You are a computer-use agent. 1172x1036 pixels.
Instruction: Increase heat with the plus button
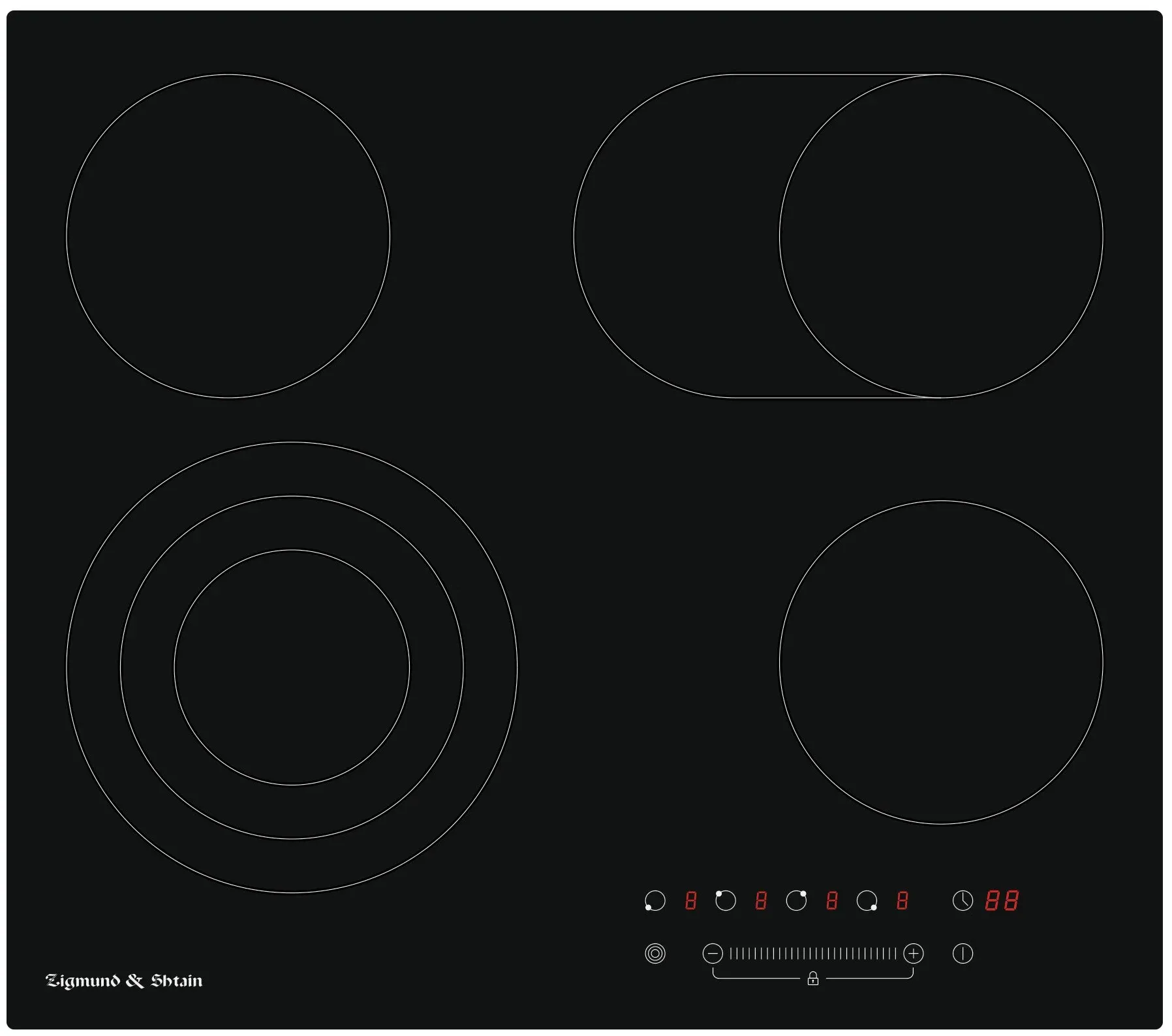pyautogui.click(x=914, y=954)
